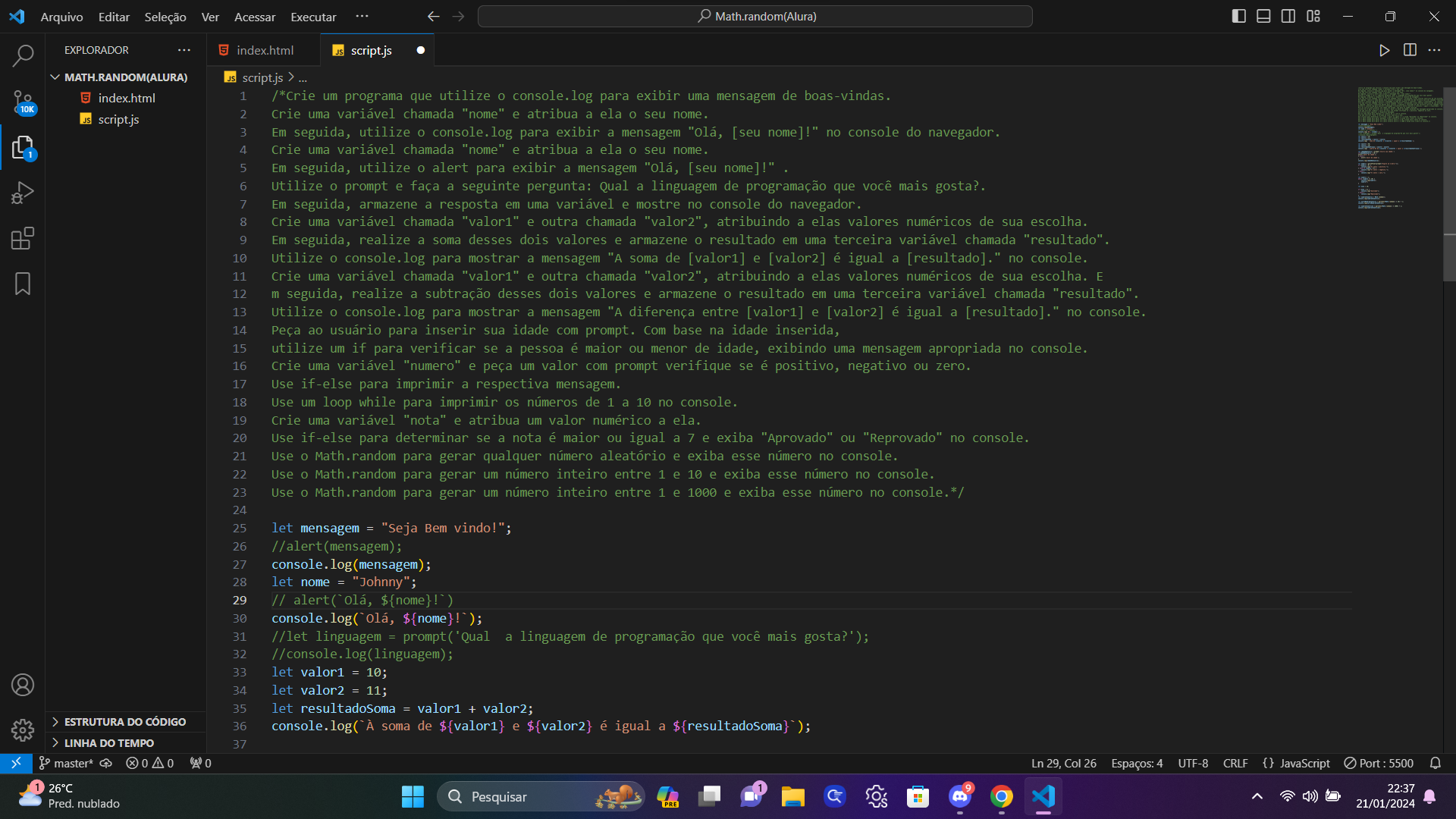Click the Split Editor icon in toolbar
The height and width of the screenshot is (819, 1456).
[1410, 50]
